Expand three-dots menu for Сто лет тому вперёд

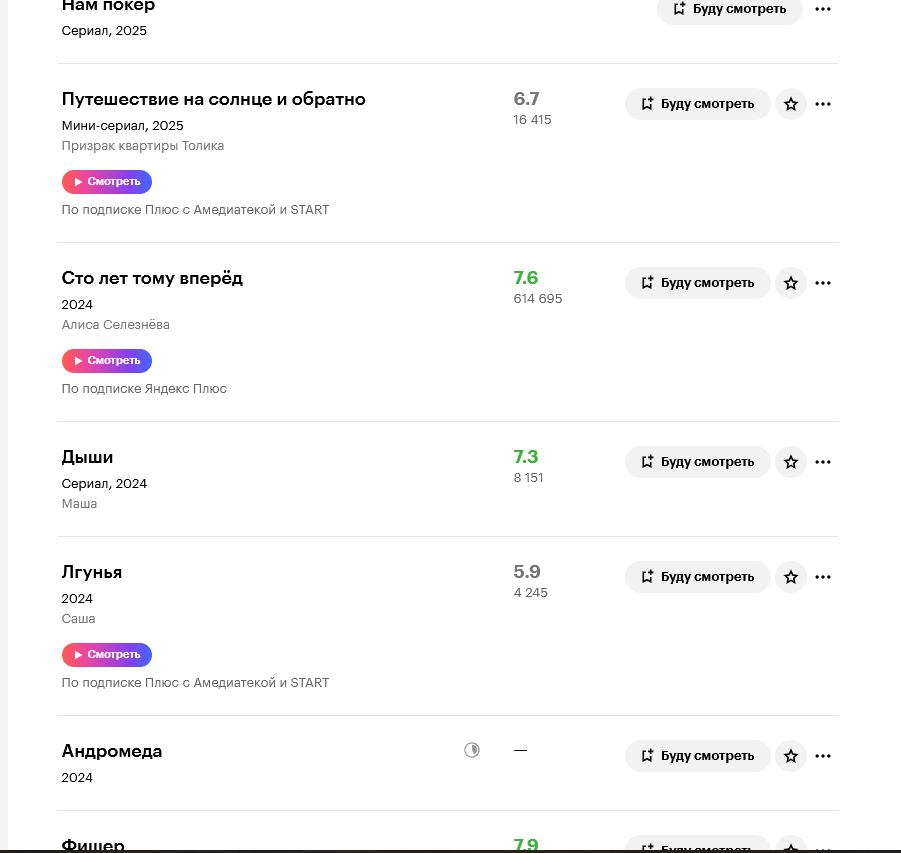click(823, 283)
